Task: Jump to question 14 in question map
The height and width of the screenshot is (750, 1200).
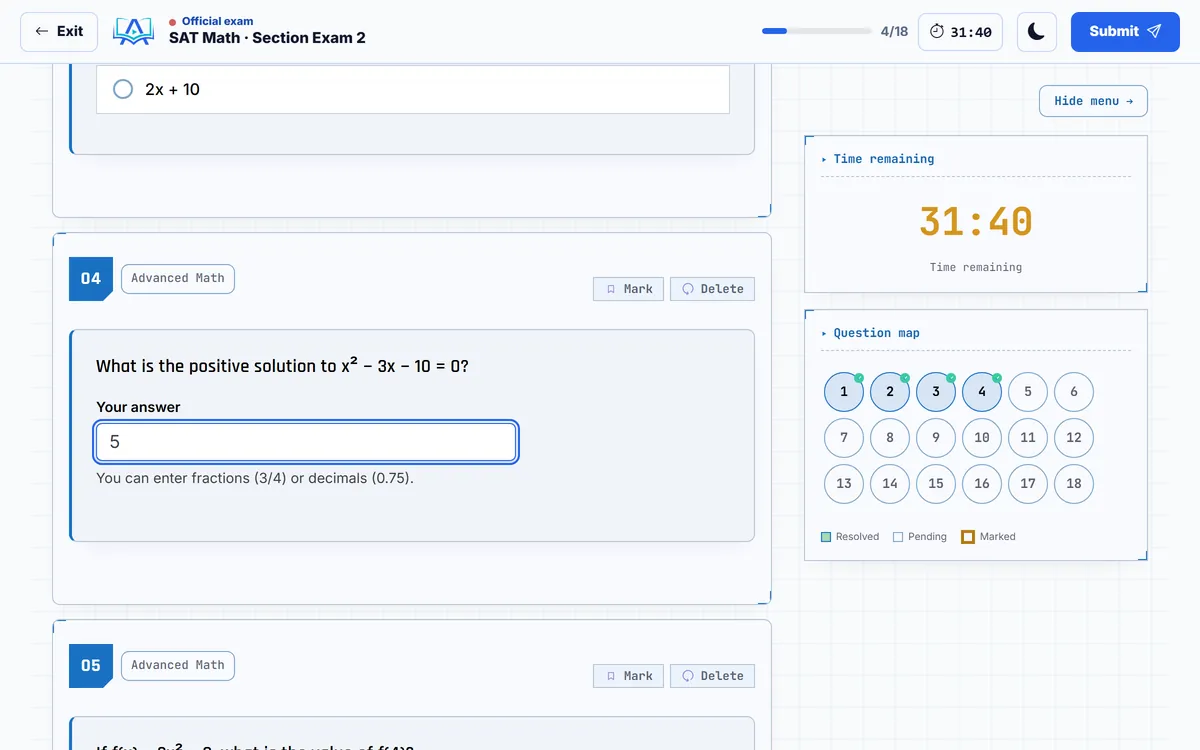Action: (x=890, y=484)
